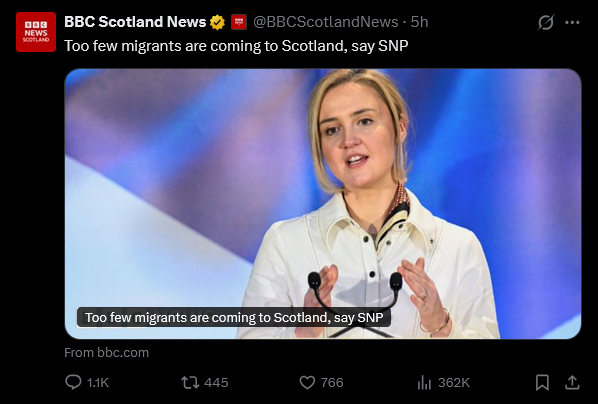Open the BBC News Scotland profile avatar
Image resolution: width=598 pixels, height=404 pixels.
click(36, 32)
